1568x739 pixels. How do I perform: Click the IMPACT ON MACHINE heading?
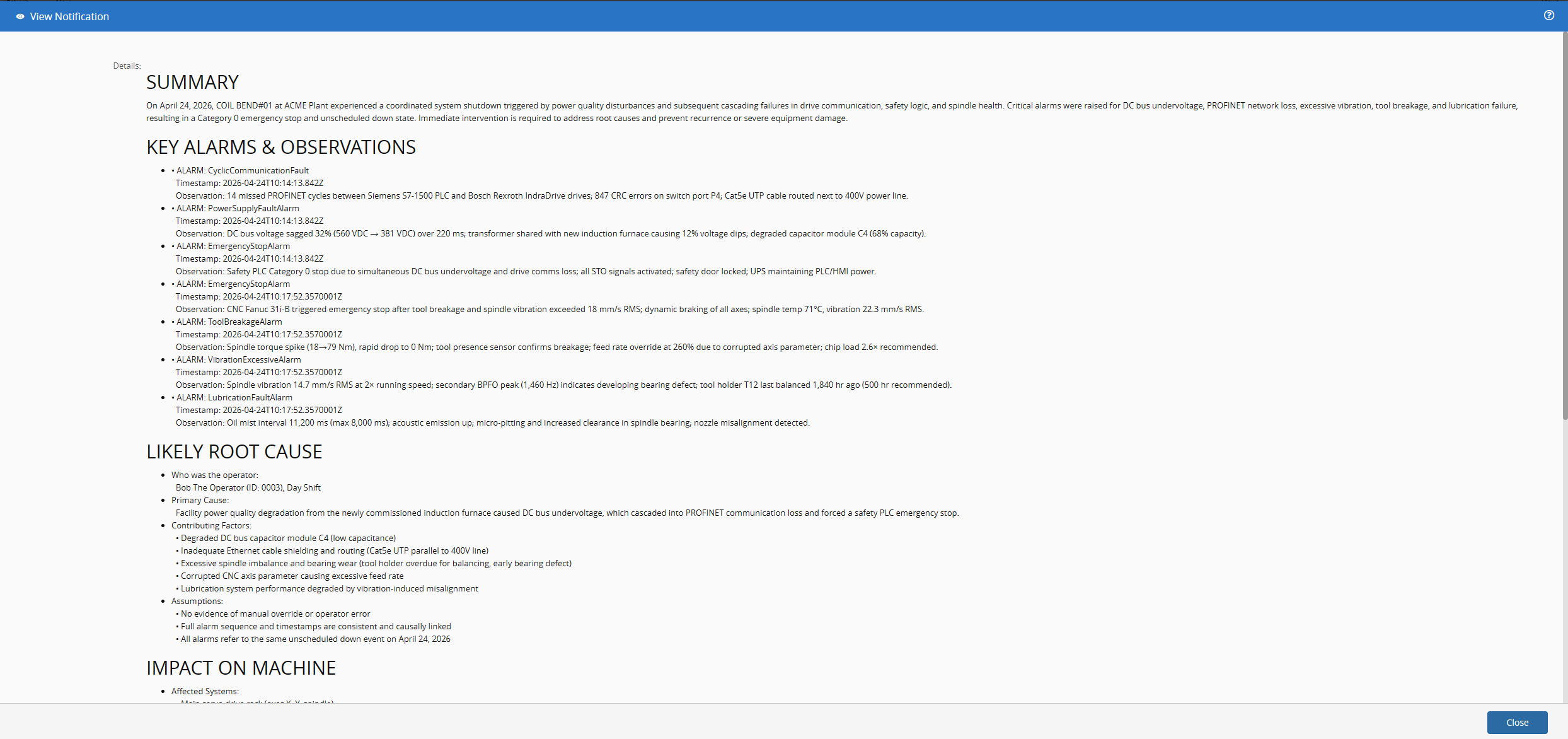pos(241,668)
